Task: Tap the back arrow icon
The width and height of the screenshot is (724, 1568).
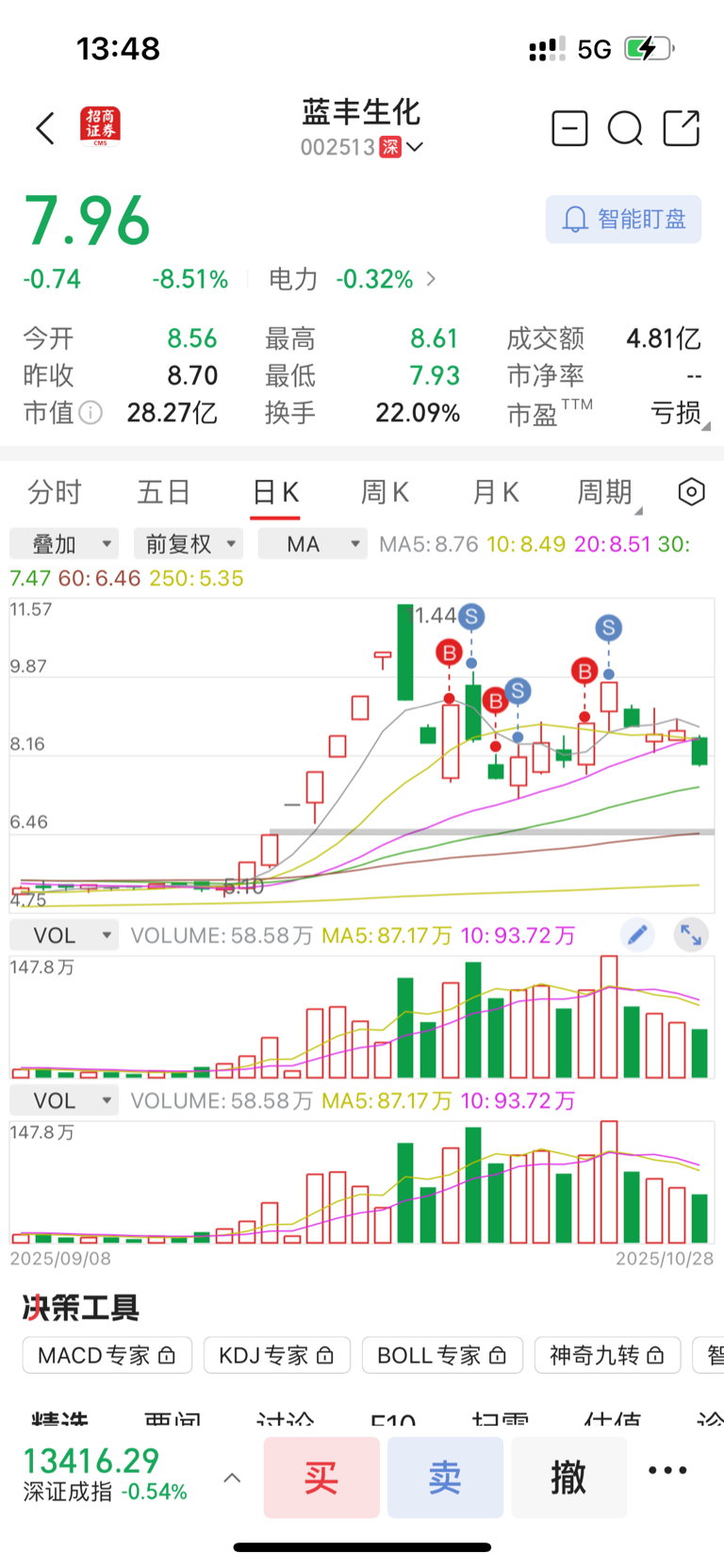Action: tap(44, 128)
